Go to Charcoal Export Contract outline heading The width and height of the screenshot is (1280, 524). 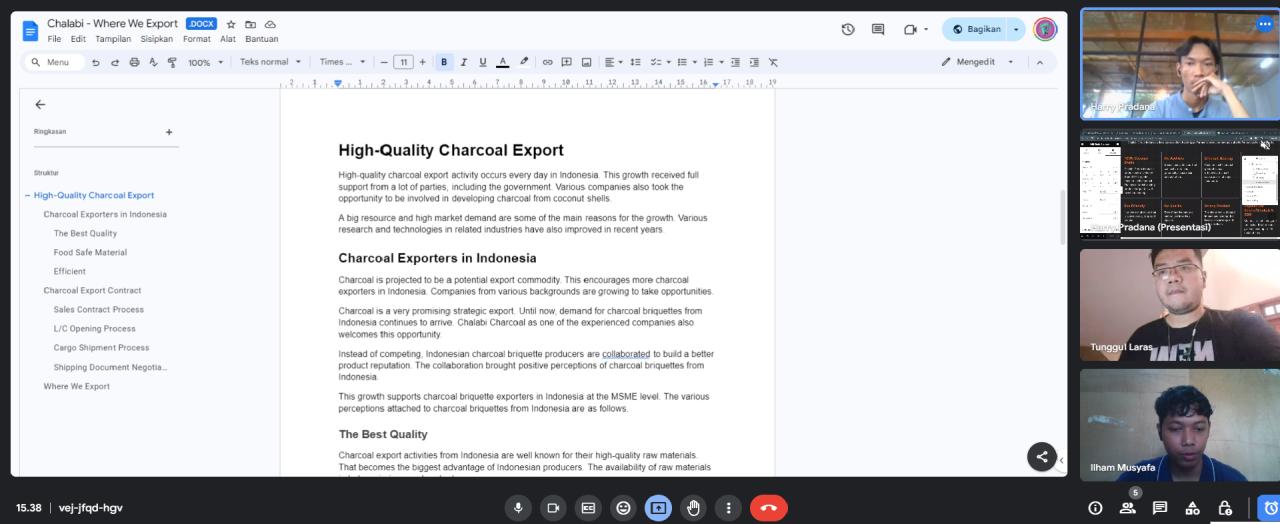[x=92, y=290]
